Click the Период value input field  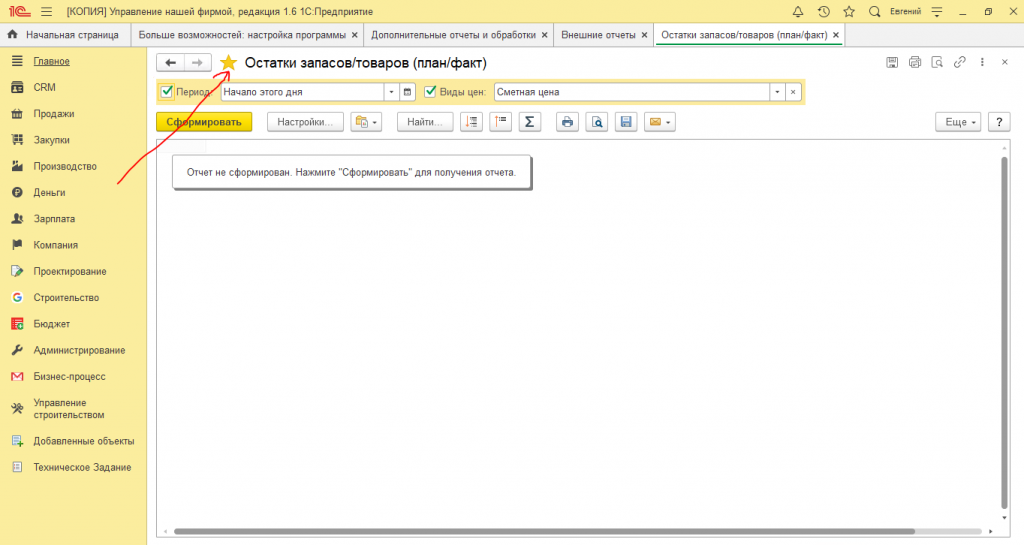308,92
